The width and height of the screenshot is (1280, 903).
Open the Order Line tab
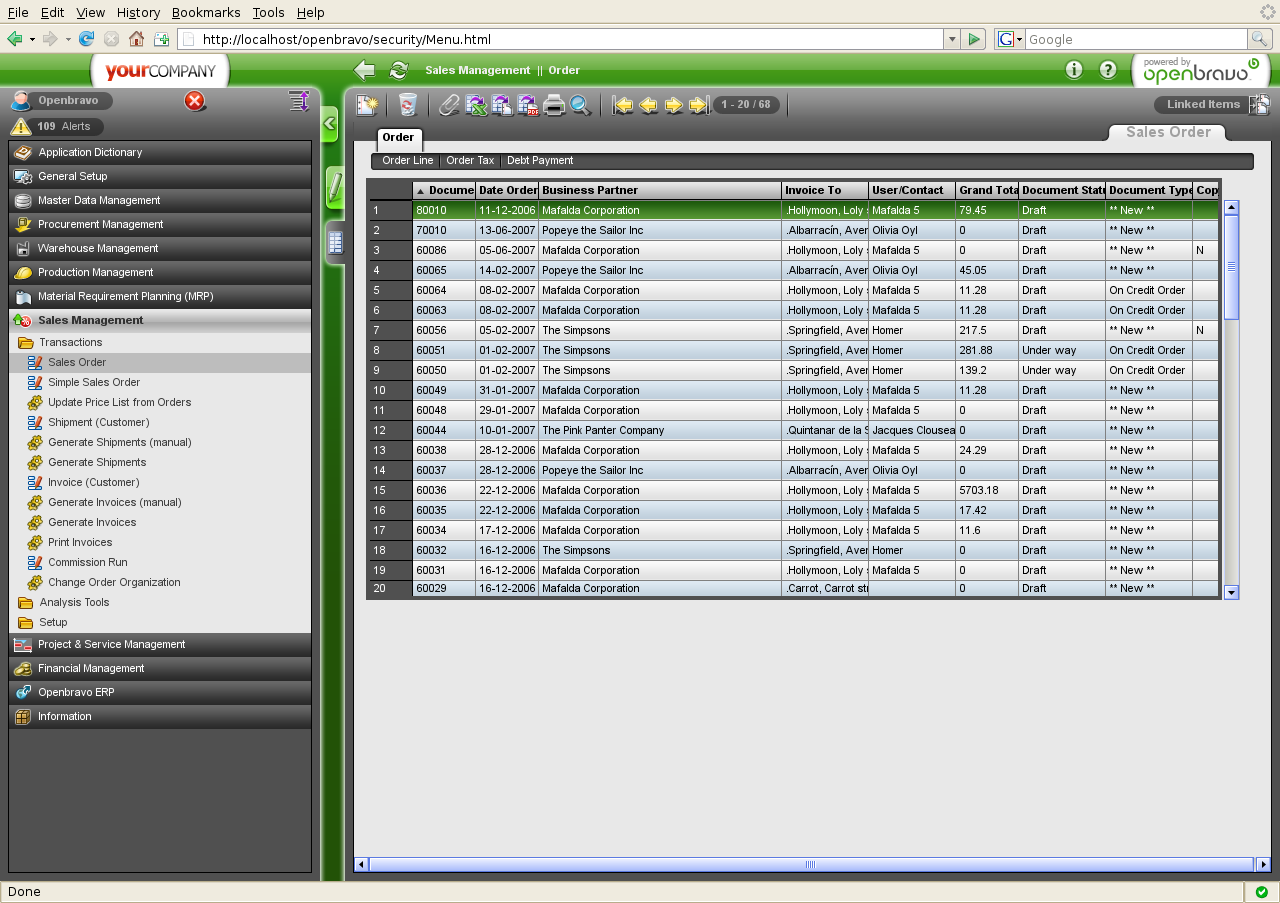pos(407,160)
